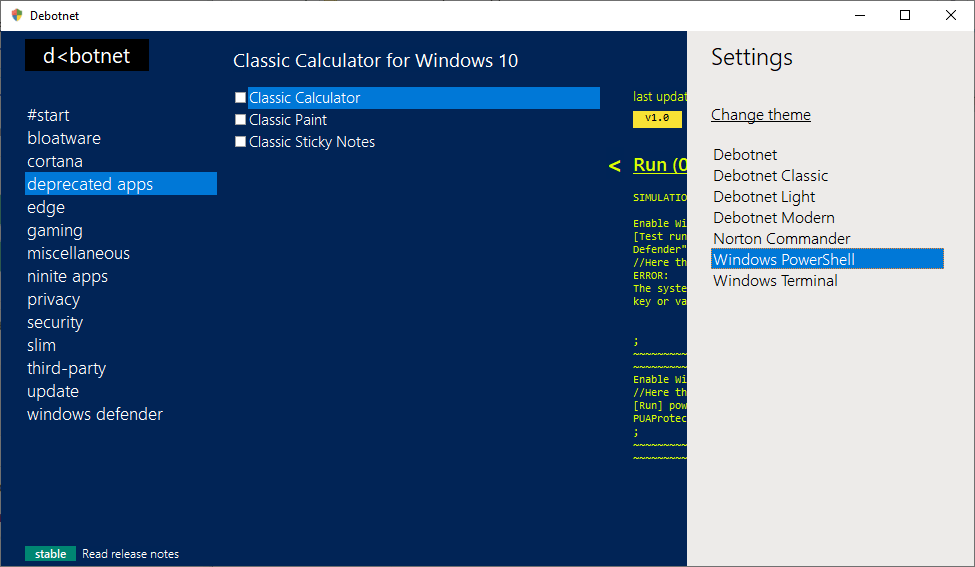Switch to the cortana category
The image size is (975, 567).
click(55, 161)
